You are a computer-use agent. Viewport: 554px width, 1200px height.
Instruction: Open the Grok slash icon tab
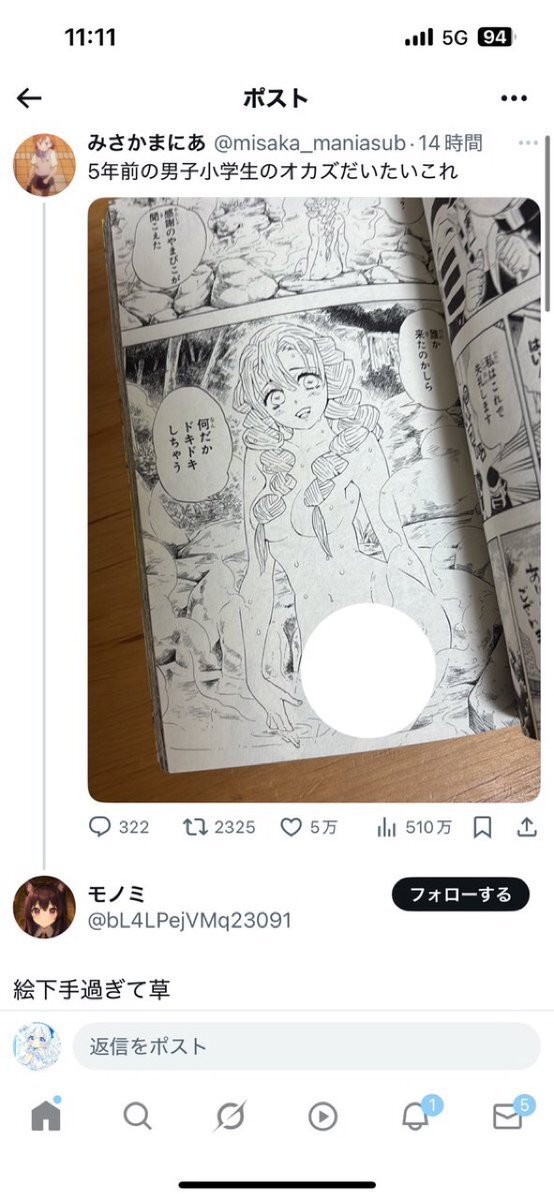tap(230, 1116)
